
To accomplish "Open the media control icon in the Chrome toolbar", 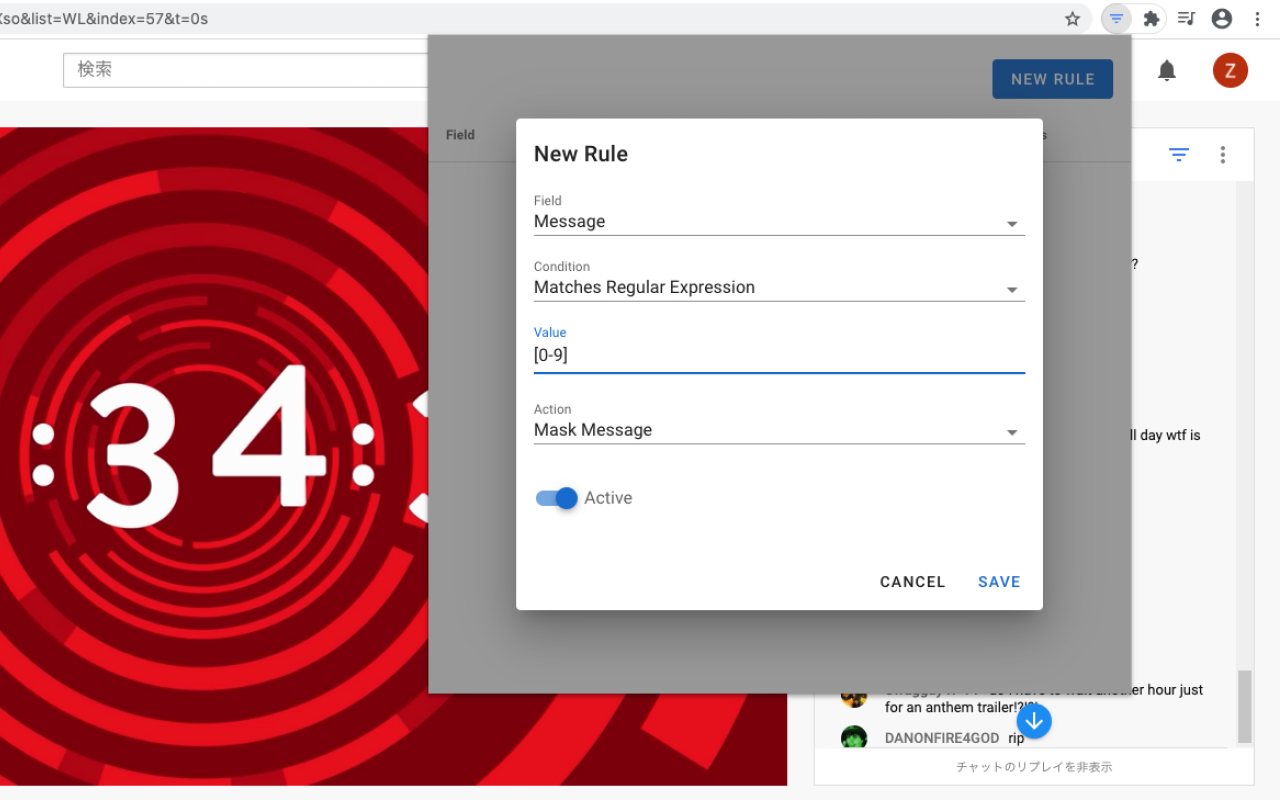I will tap(1186, 18).
